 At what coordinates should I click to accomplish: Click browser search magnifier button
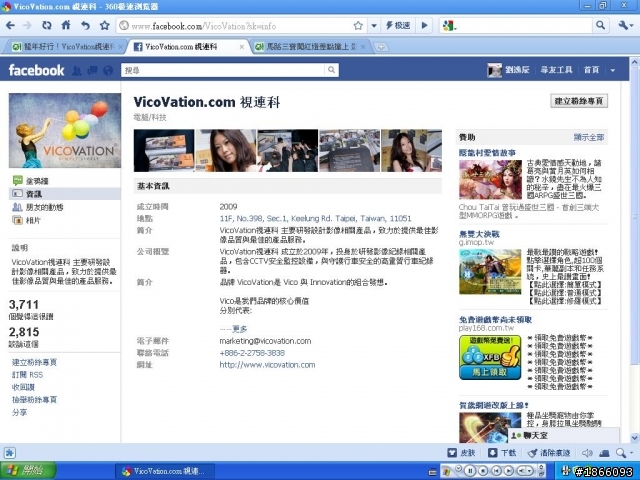pyautogui.click(x=600, y=26)
